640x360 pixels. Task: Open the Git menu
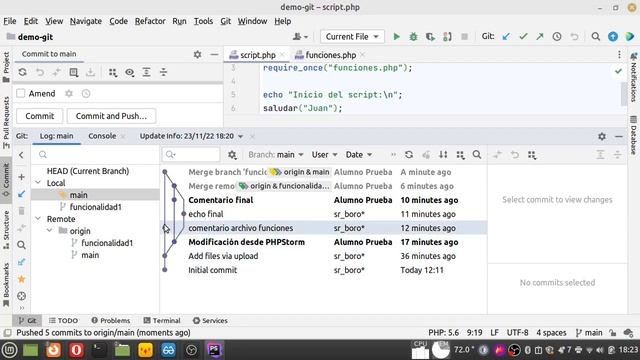click(x=226, y=21)
